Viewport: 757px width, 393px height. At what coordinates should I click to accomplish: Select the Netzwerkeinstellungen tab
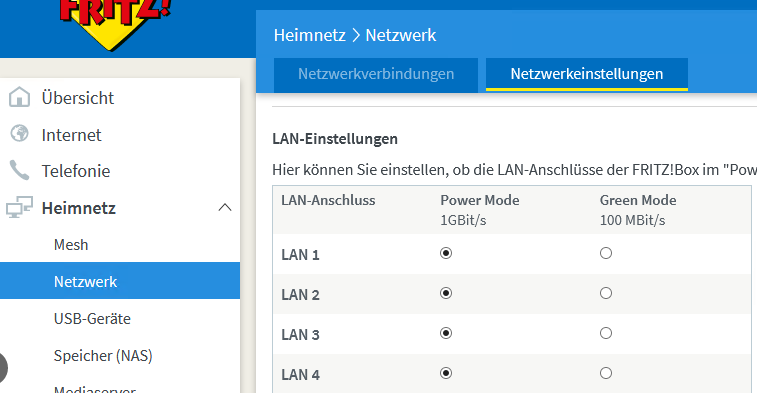587,74
